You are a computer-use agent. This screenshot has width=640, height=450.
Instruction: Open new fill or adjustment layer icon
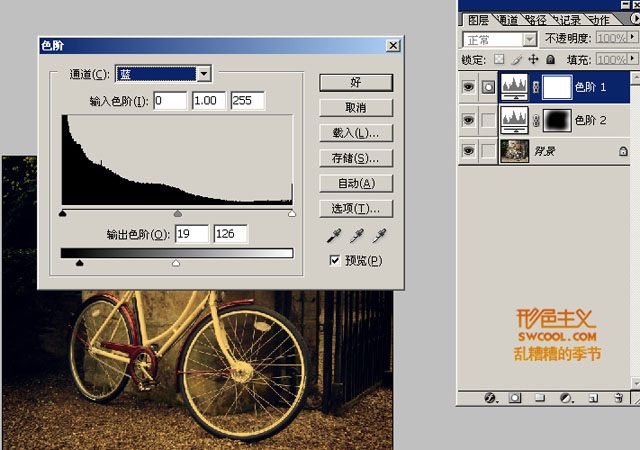pyautogui.click(x=566, y=398)
